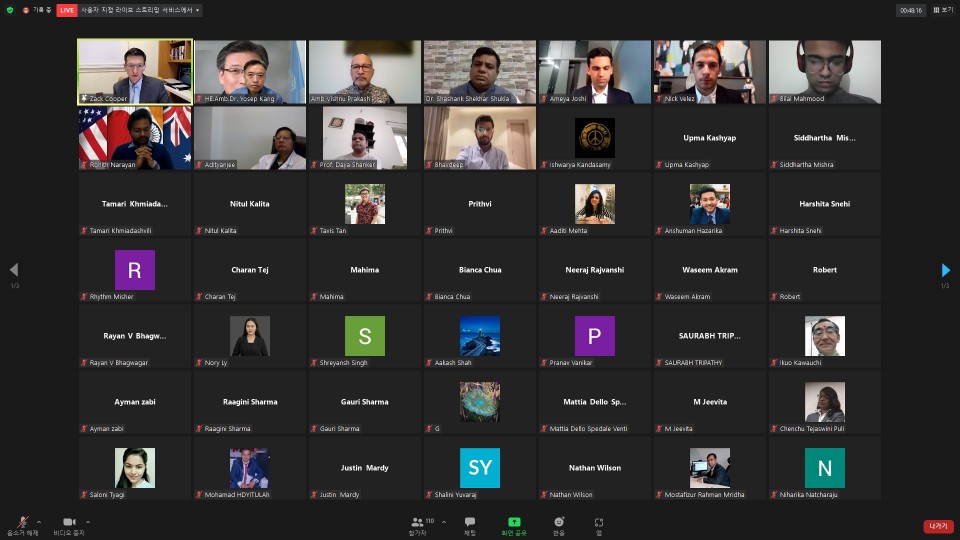Go to the previous page of participants

coord(14,270)
